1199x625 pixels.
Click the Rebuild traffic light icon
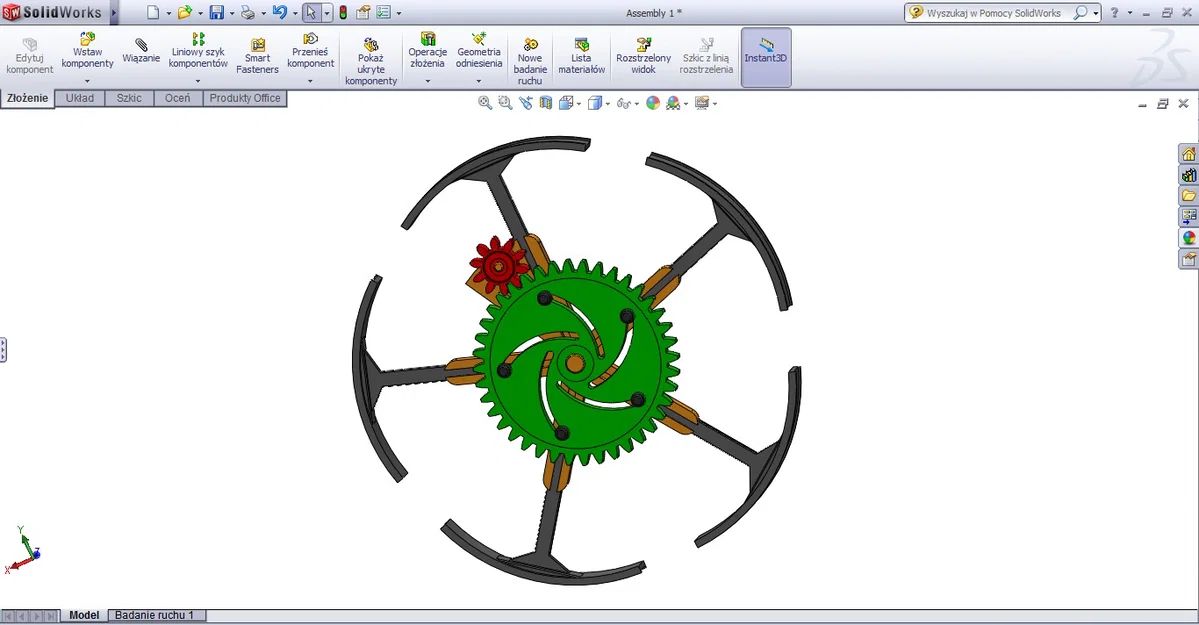point(344,11)
